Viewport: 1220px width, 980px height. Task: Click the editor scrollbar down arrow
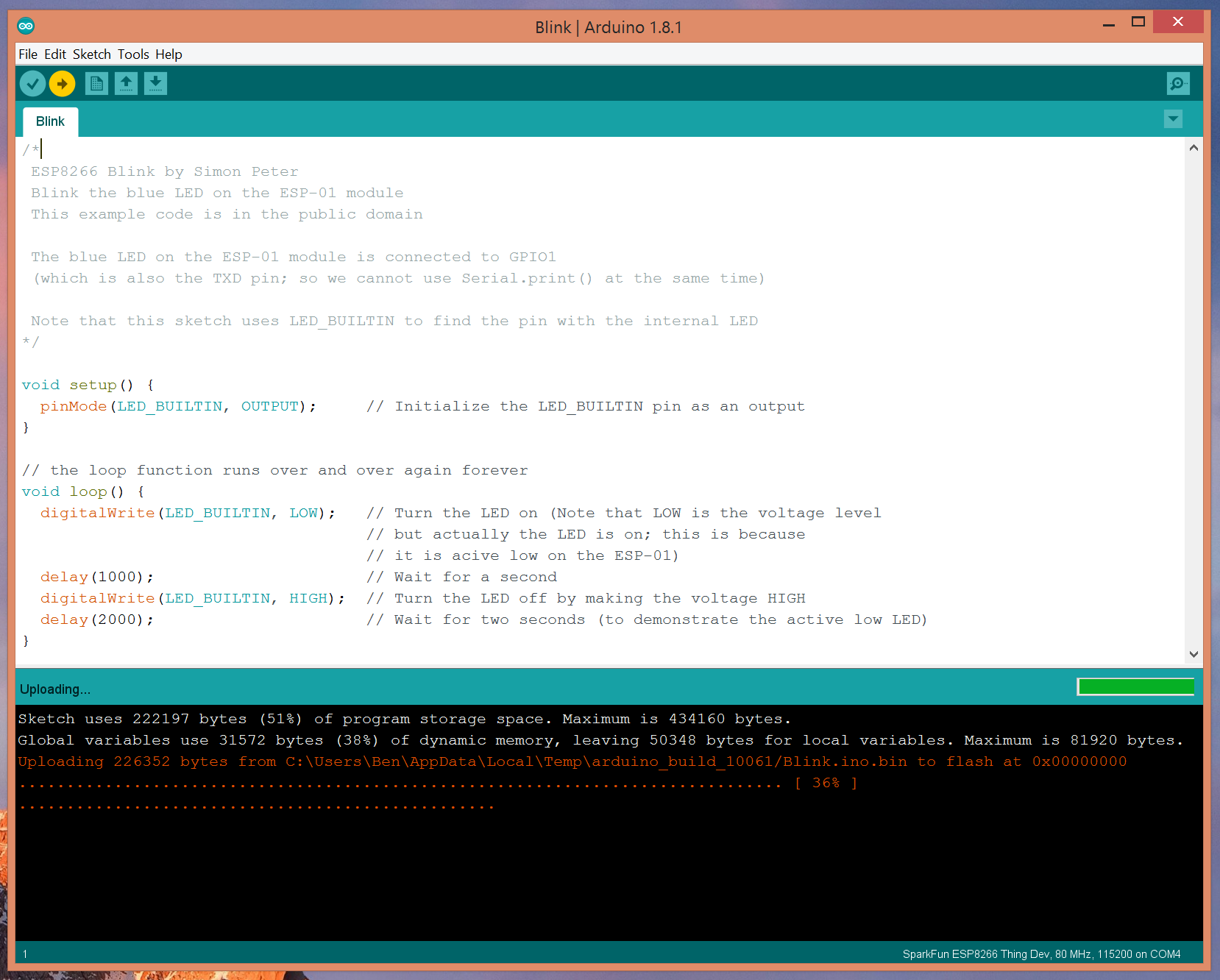(x=1194, y=654)
